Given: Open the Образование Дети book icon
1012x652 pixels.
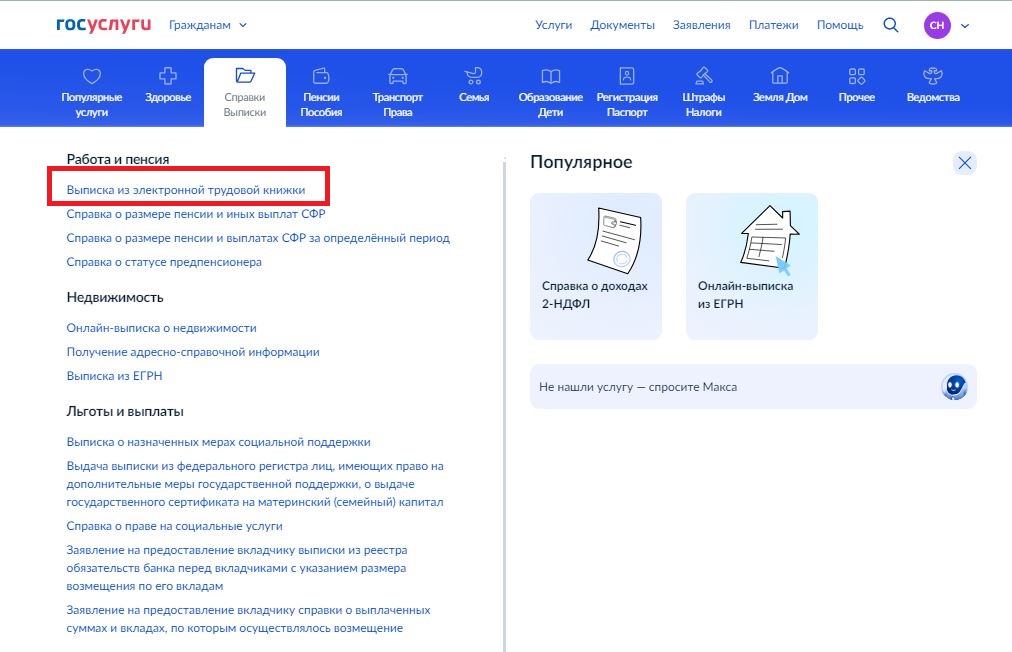Looking at the screenshot, I should 550,77.
